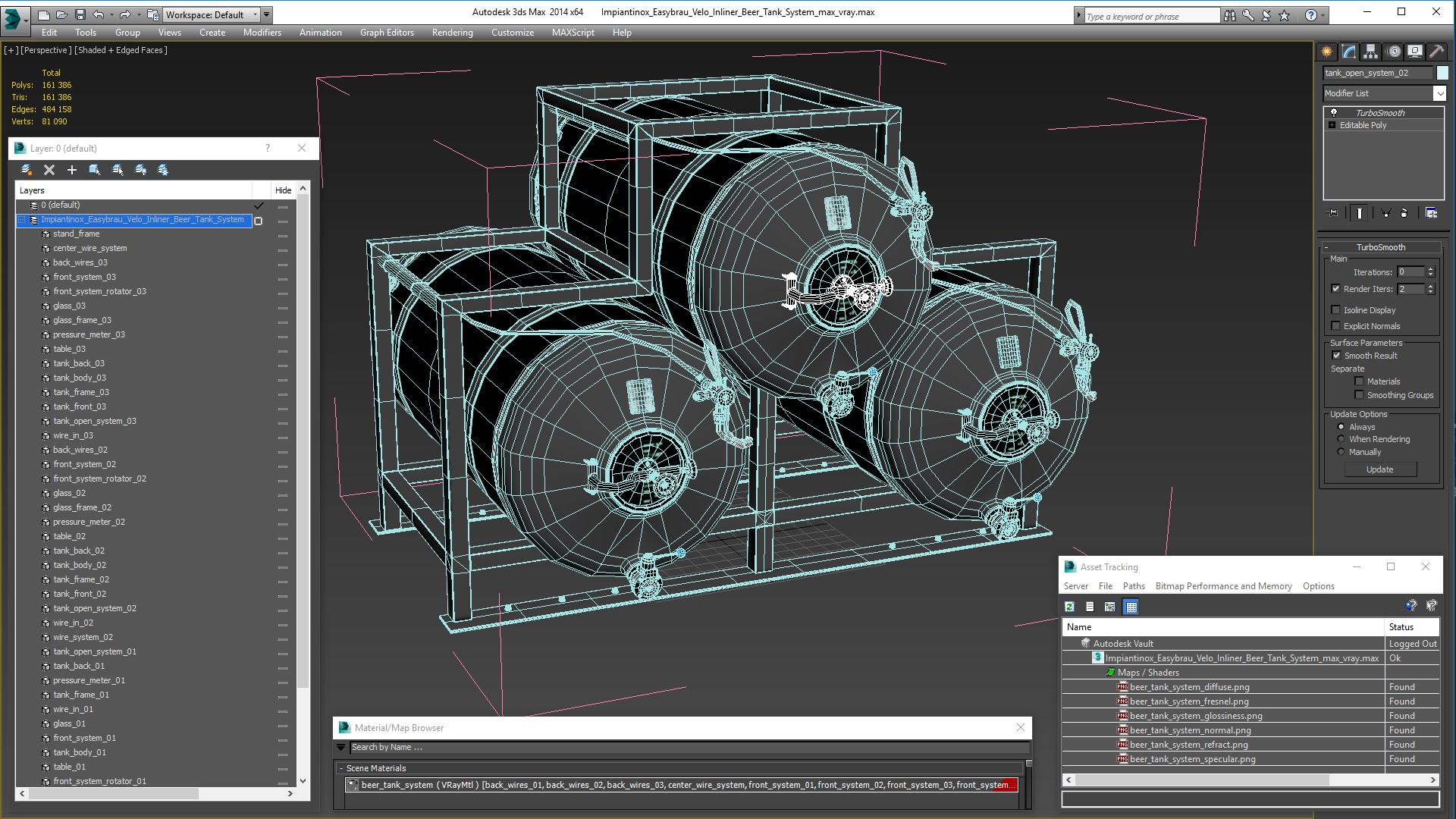Click Make Unique modifier icon
Viewport: 1456px width, 819px height.
[x=1385, y=213]
